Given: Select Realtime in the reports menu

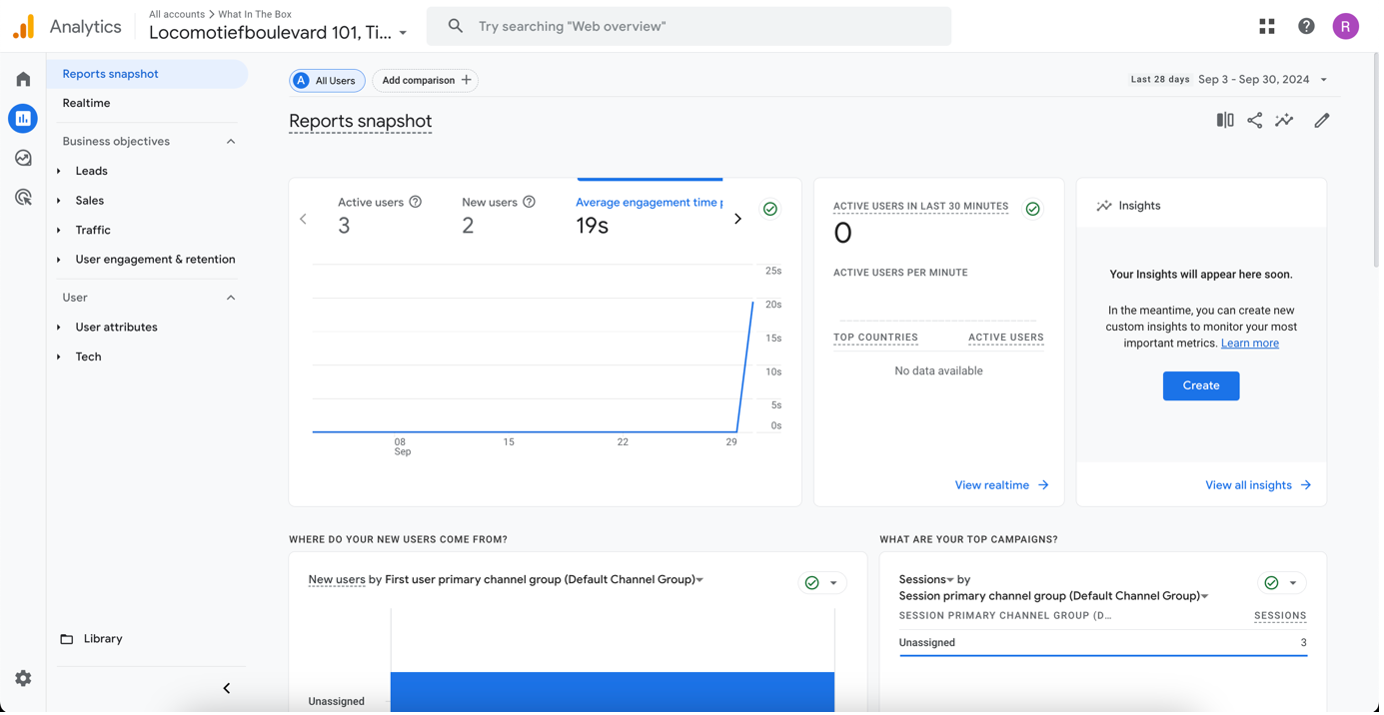Looking at the screenshot, I should 86,103.
